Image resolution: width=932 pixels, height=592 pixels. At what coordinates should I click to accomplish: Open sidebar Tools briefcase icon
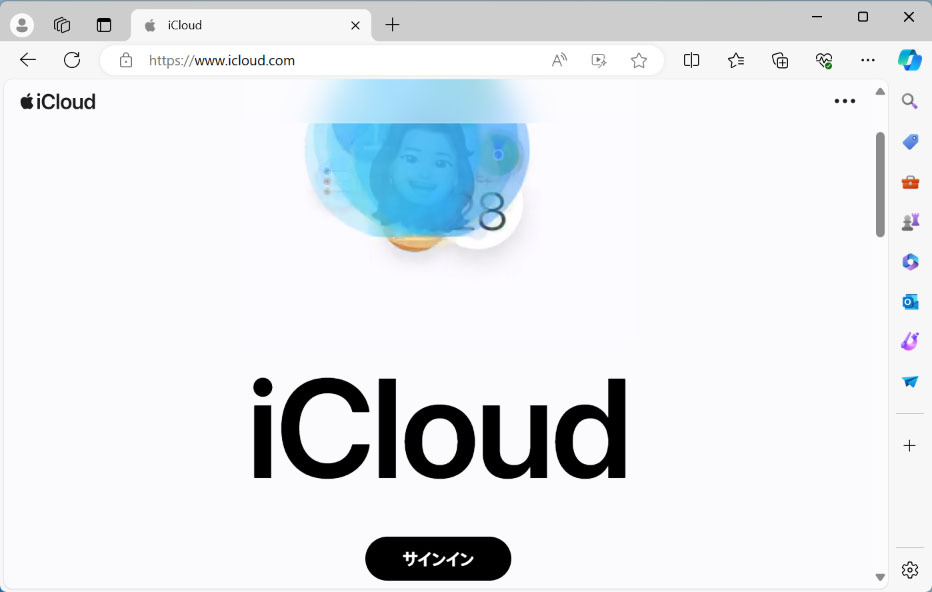pos(910,182)
